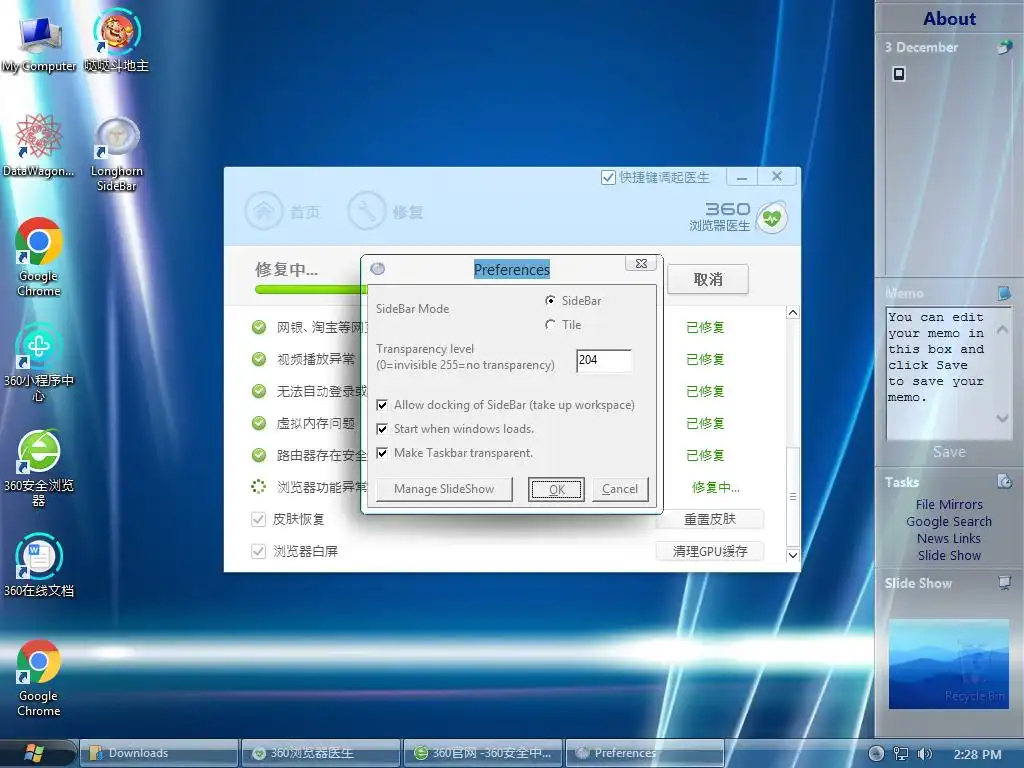Click the 重置皮肤 button
This screenshot has height=768, width=1024.
click(710, 519)
